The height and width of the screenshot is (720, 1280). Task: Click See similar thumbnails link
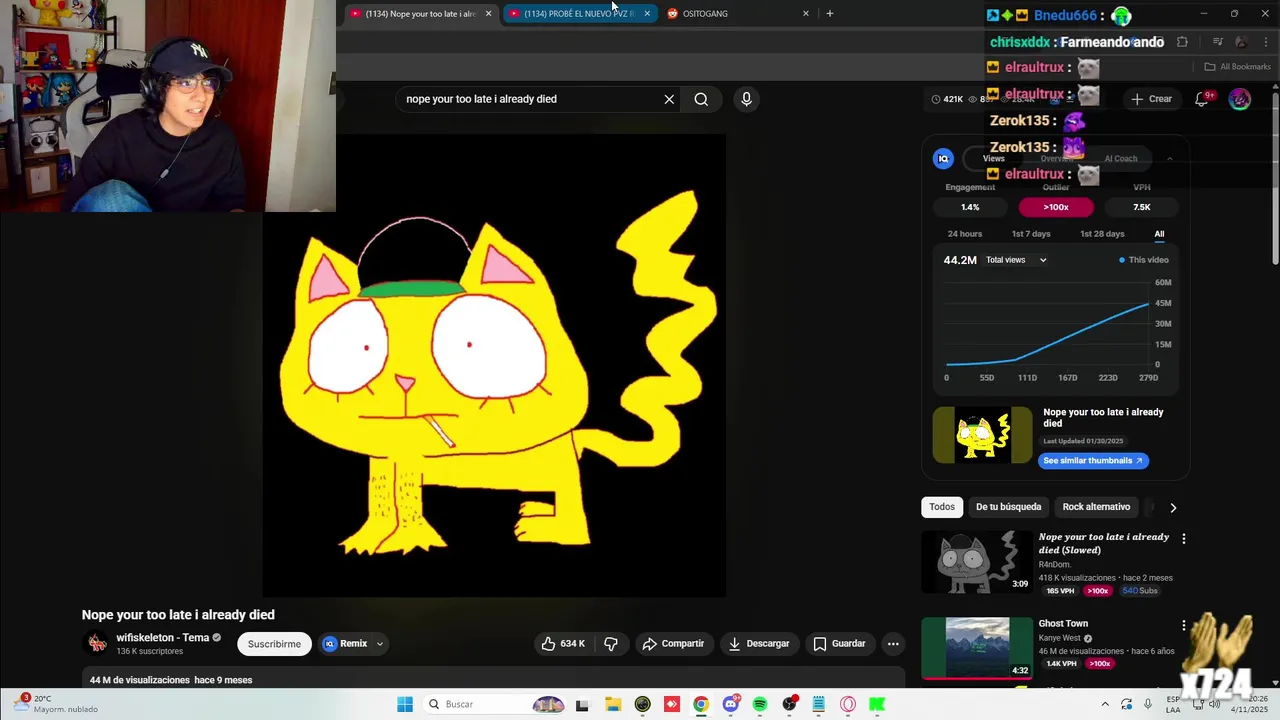point(1093,461)
